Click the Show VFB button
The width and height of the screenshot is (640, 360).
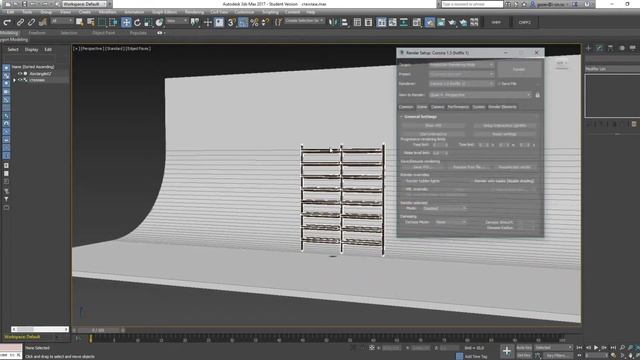[x=433, y=126]
